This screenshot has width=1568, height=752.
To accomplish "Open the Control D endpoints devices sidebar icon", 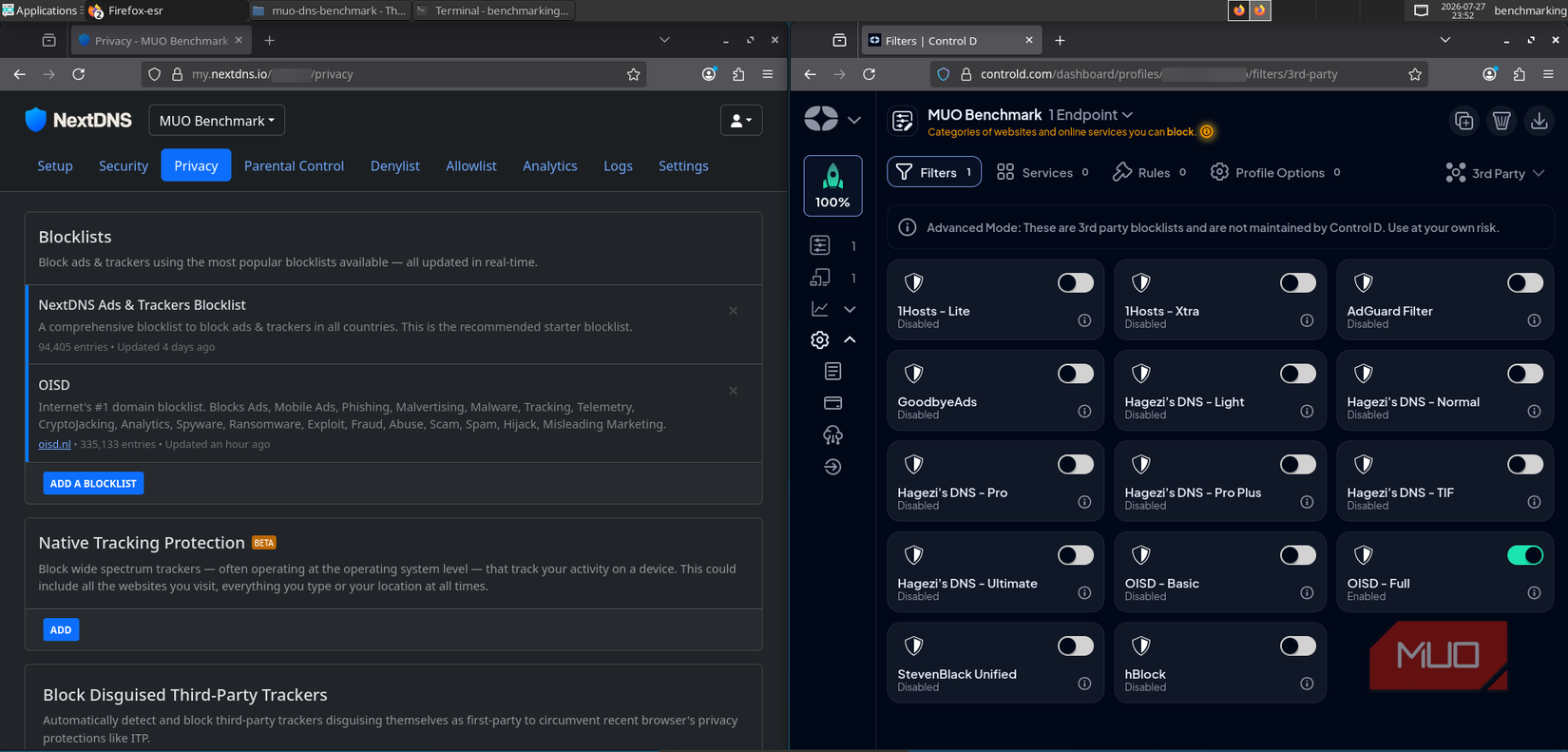I will pos(820,278).
